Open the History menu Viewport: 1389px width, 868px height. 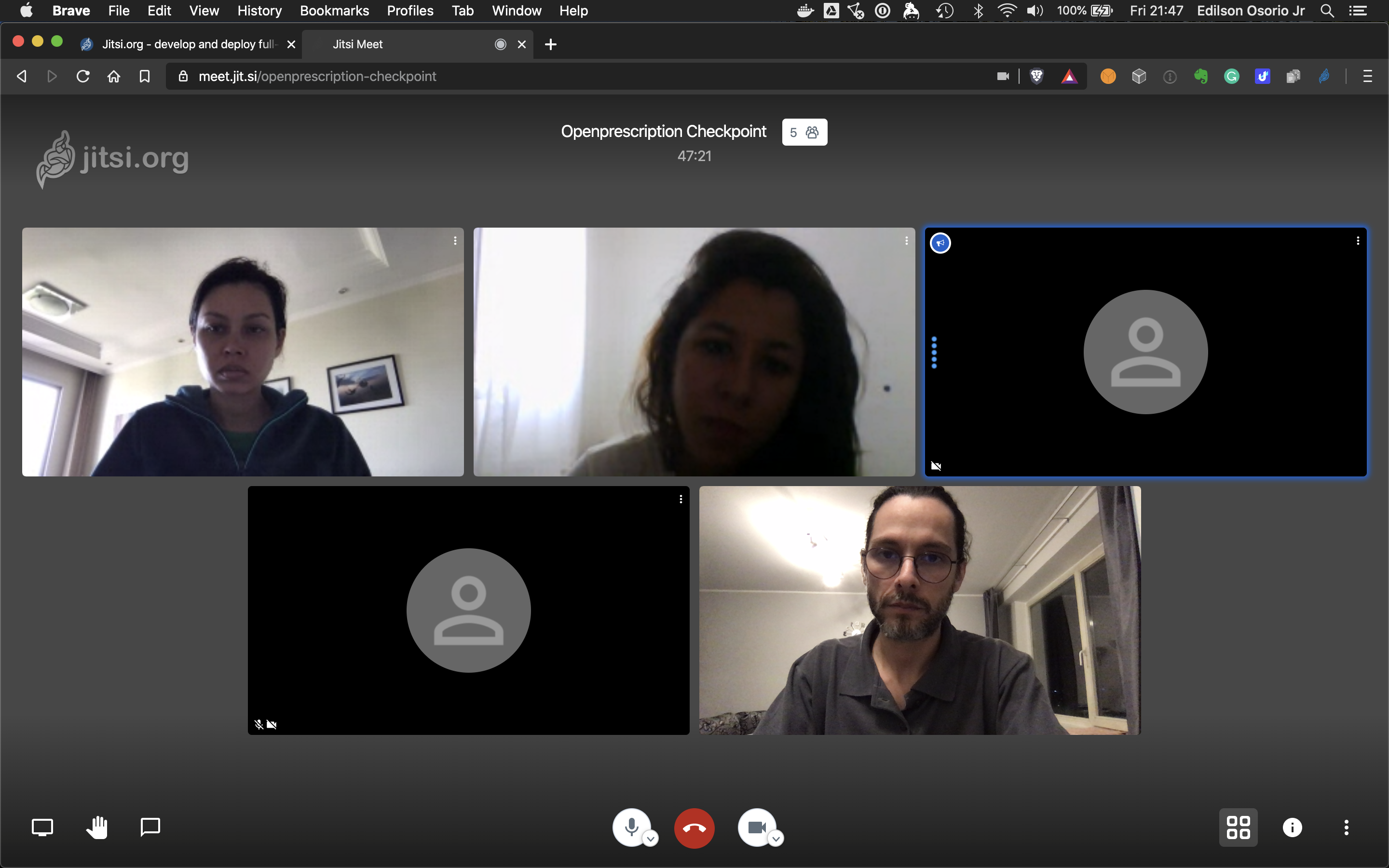coord(259,10)
